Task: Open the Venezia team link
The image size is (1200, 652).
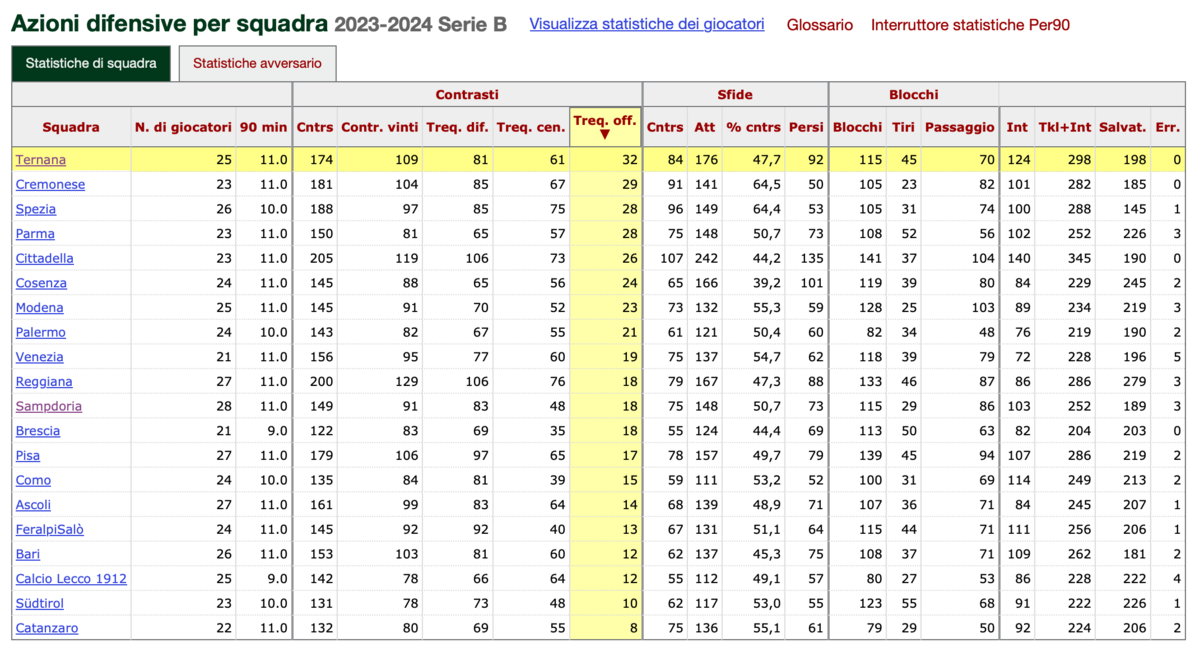Action: tap(39, 357)
